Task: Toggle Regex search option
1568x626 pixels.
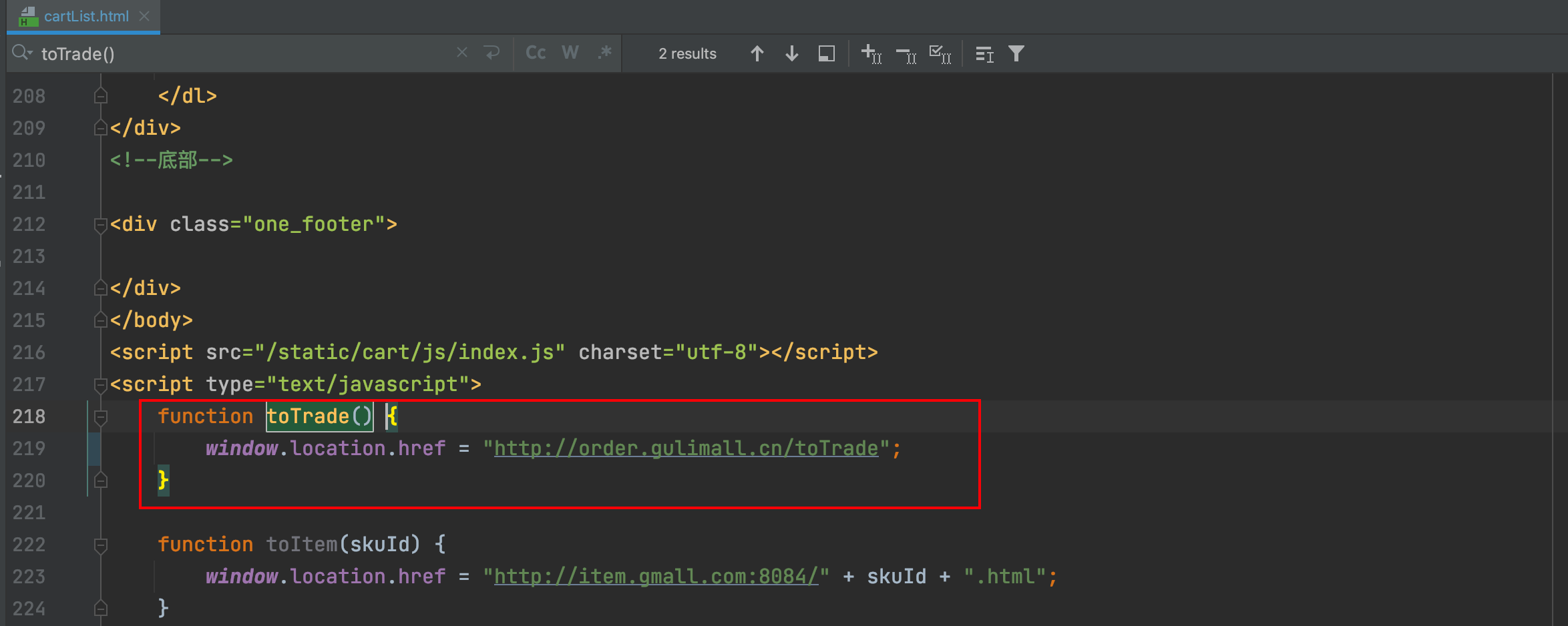Action: (x=605, y=53)
